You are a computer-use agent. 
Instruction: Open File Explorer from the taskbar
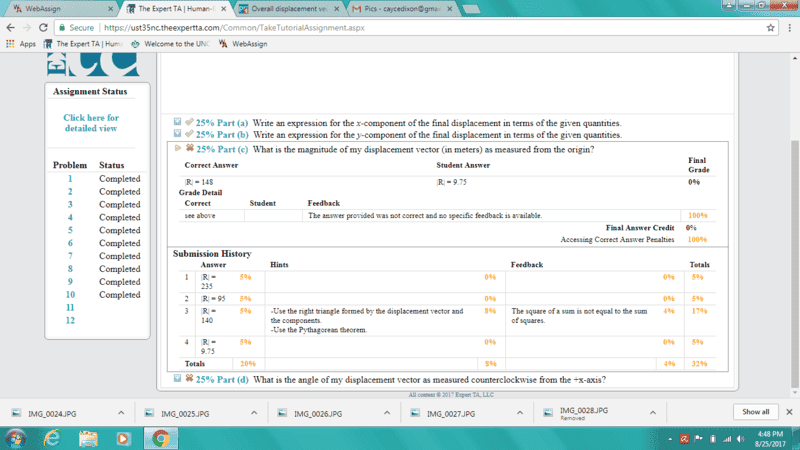coord(88,438)
